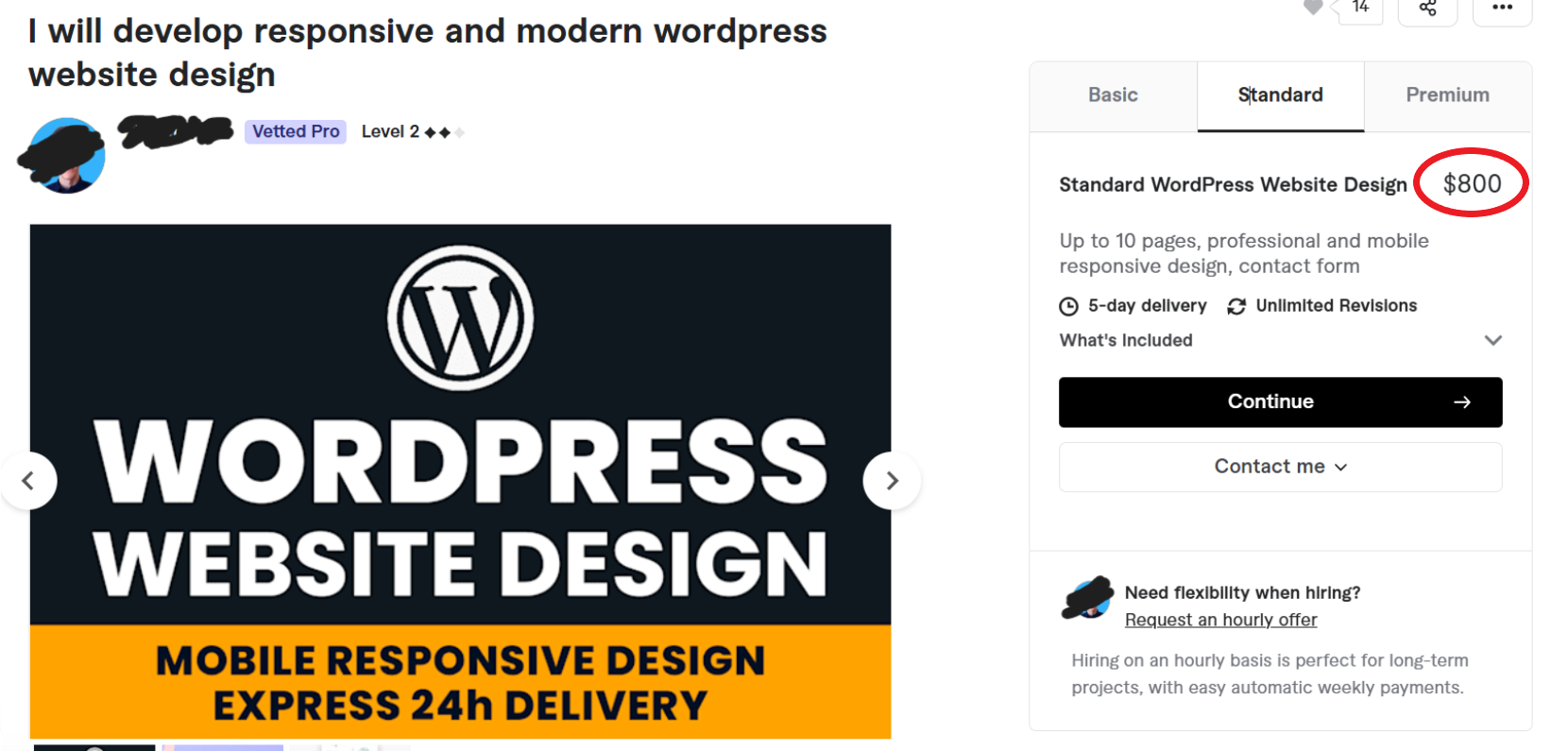Go to the previous gallery image
This screenshot has height=751, width=1568.
(x=28, y=481)
